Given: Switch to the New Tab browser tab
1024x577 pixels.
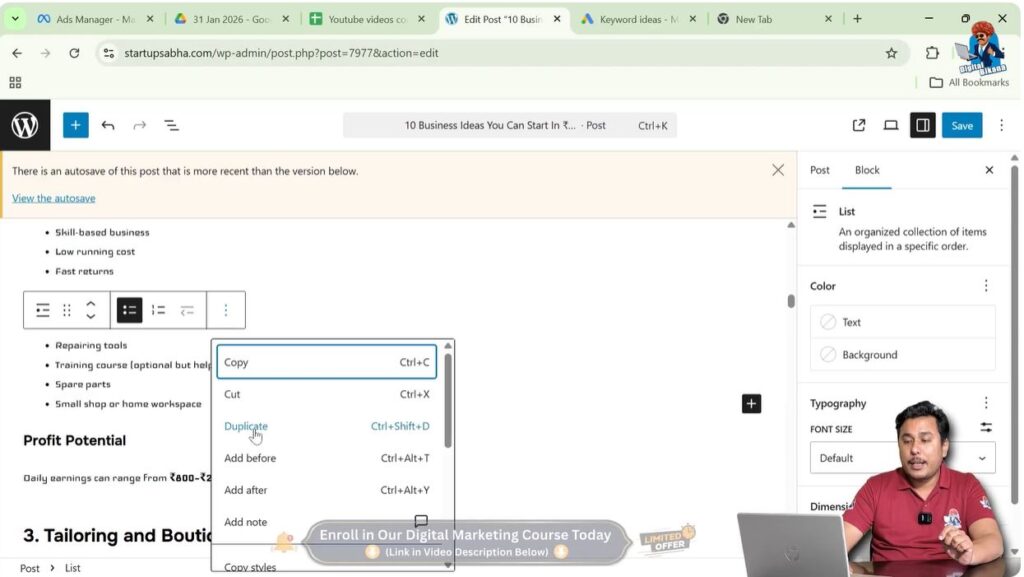Looking at the screenshot, I should click(x=775, y=19).
